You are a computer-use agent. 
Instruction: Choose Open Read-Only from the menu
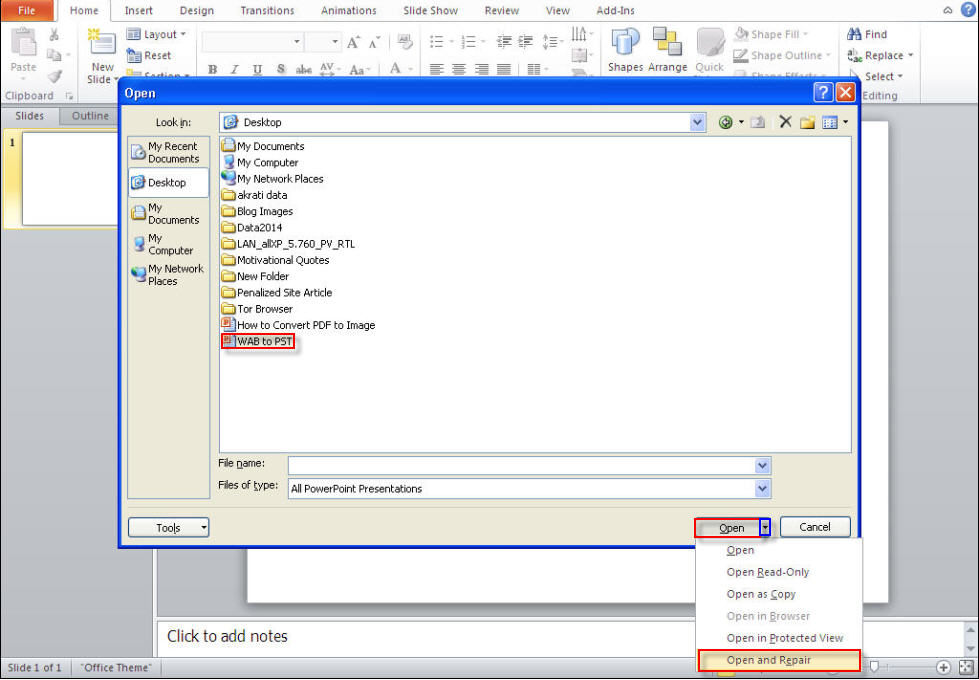(x=767, y=572)
